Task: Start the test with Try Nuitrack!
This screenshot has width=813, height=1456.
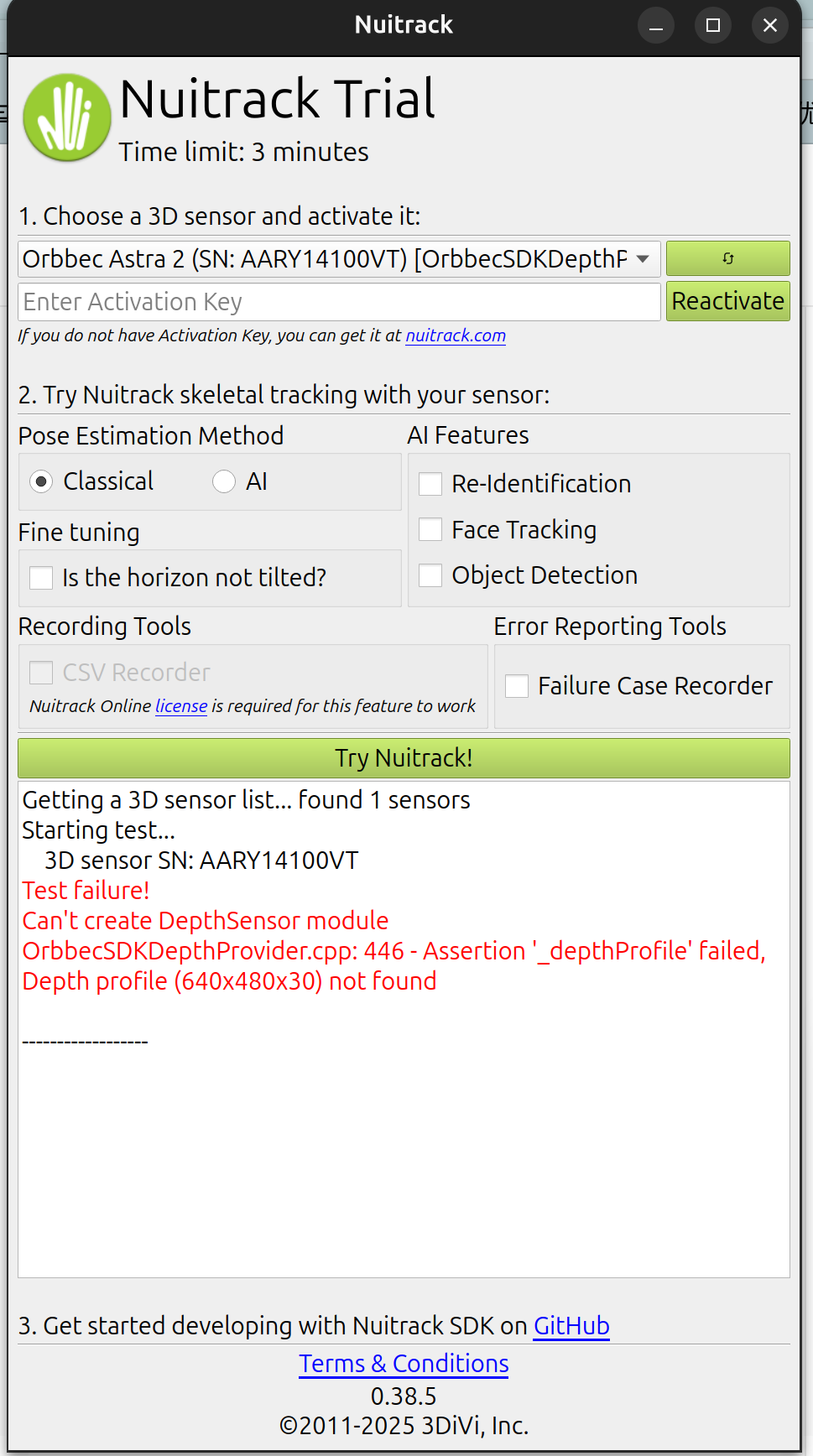Action: [404, 758]
